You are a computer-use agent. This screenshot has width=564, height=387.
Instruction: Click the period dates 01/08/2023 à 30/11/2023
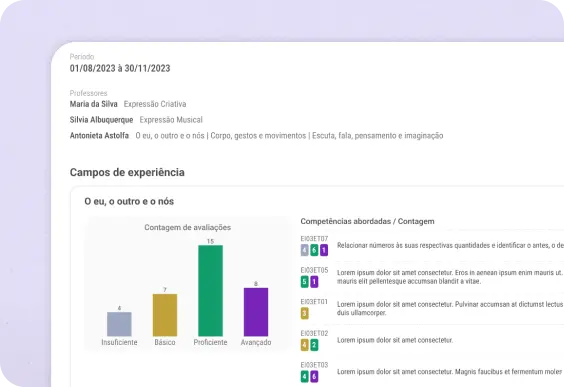(x=120, y=68)
